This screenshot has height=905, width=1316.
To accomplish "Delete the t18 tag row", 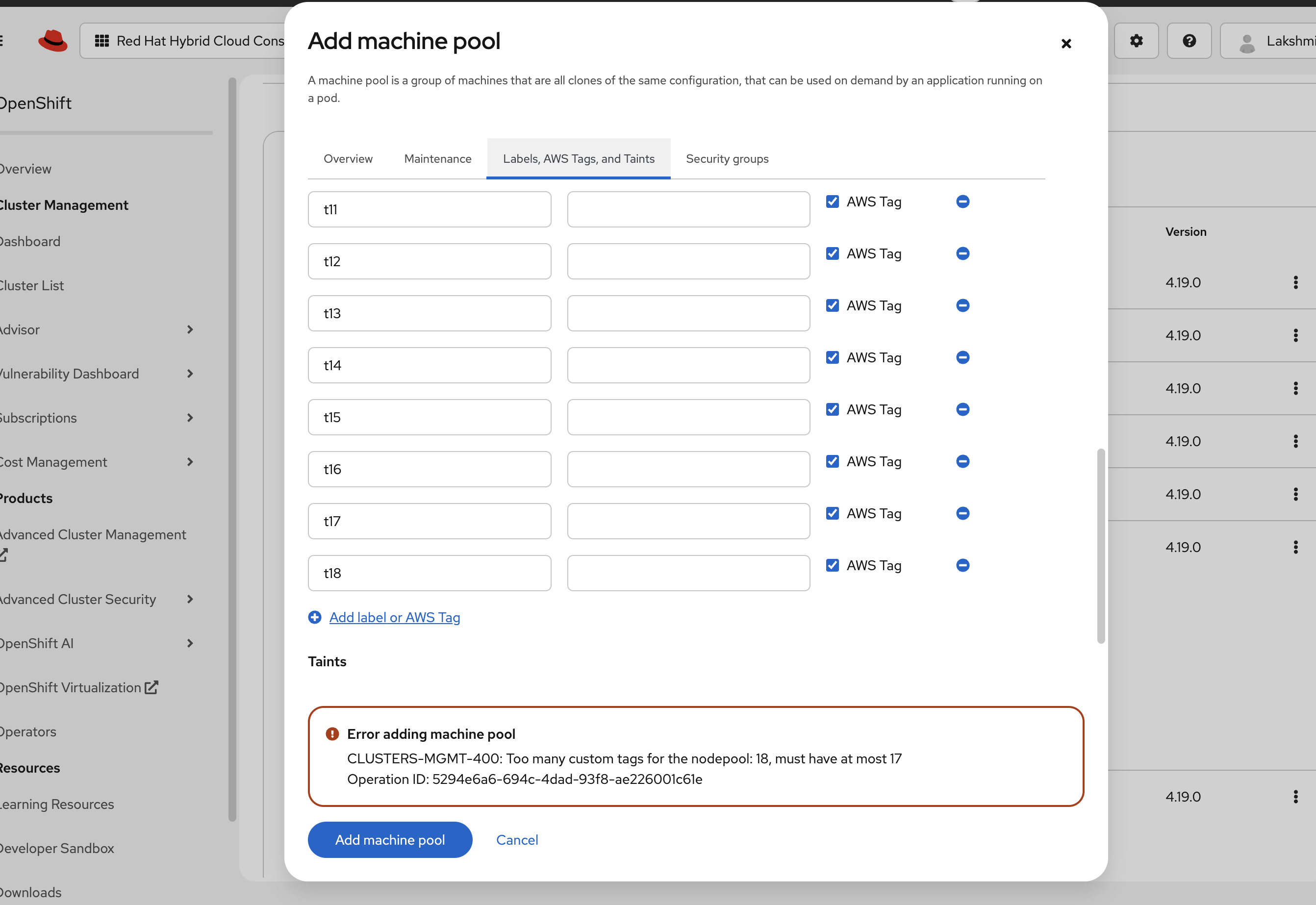I will [x=962, y=565].
